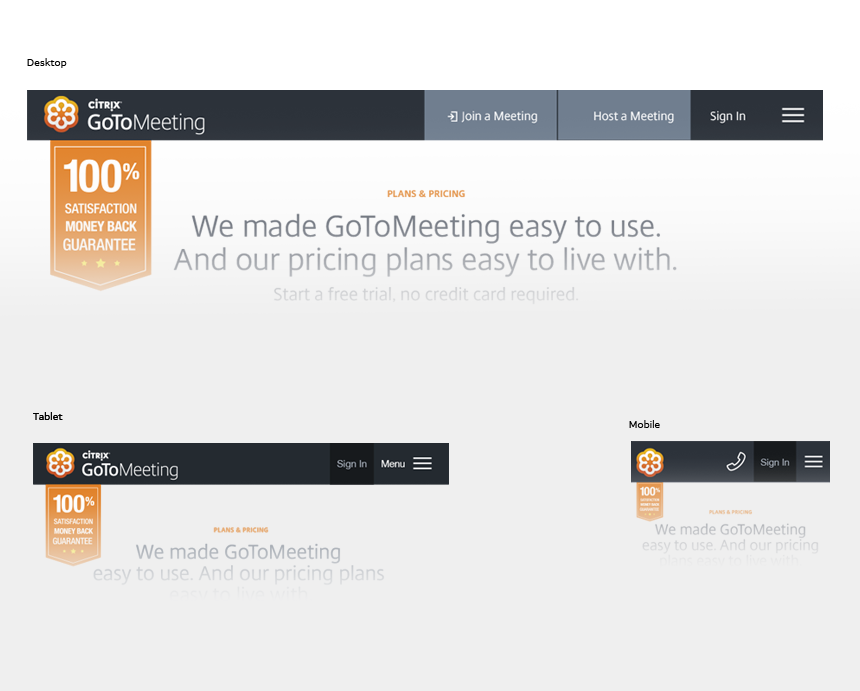Click the desktop PLANS & PRICING label
Screen dimensions: 860x691
pos(426,194)
